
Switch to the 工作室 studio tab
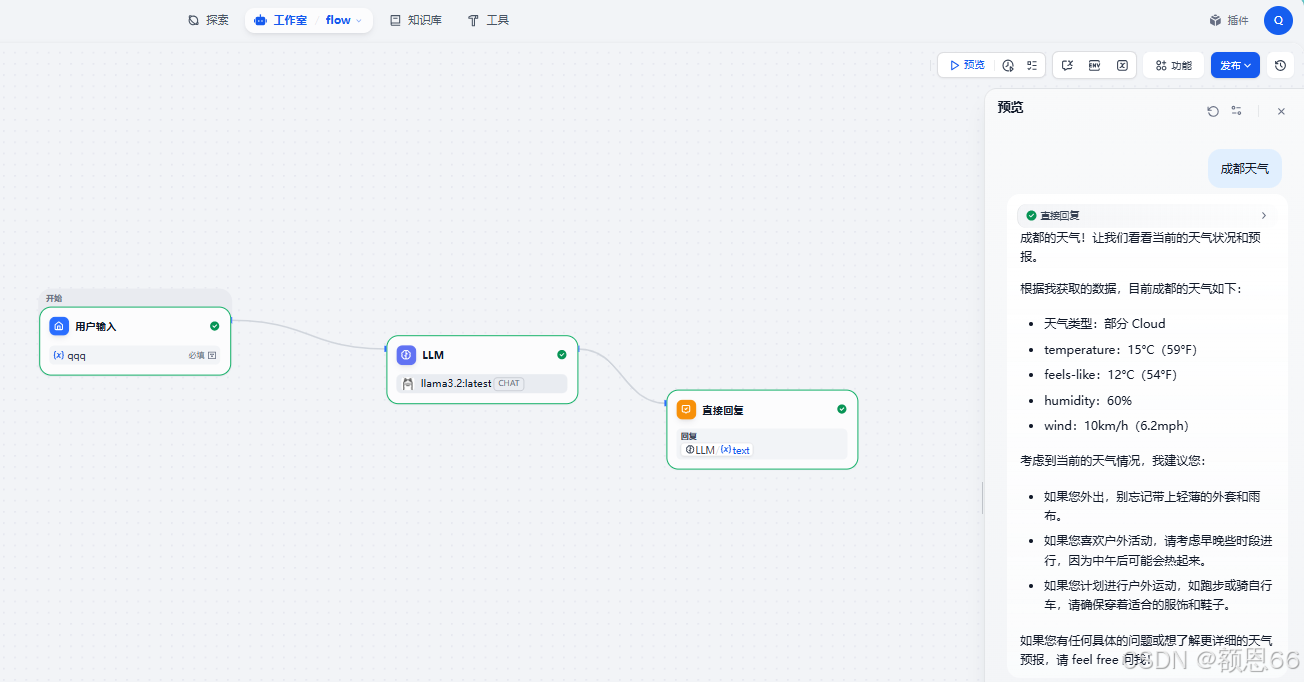pyautogui.click(x=281, y=20)
